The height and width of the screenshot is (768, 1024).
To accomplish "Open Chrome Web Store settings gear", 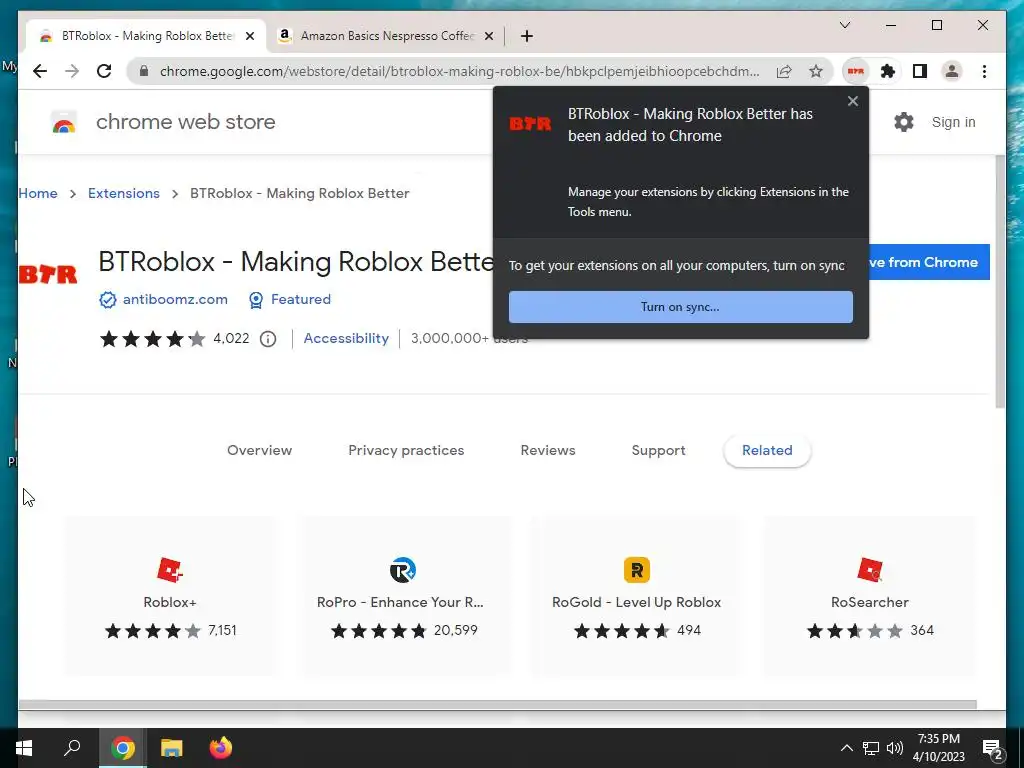I will 904,122.
